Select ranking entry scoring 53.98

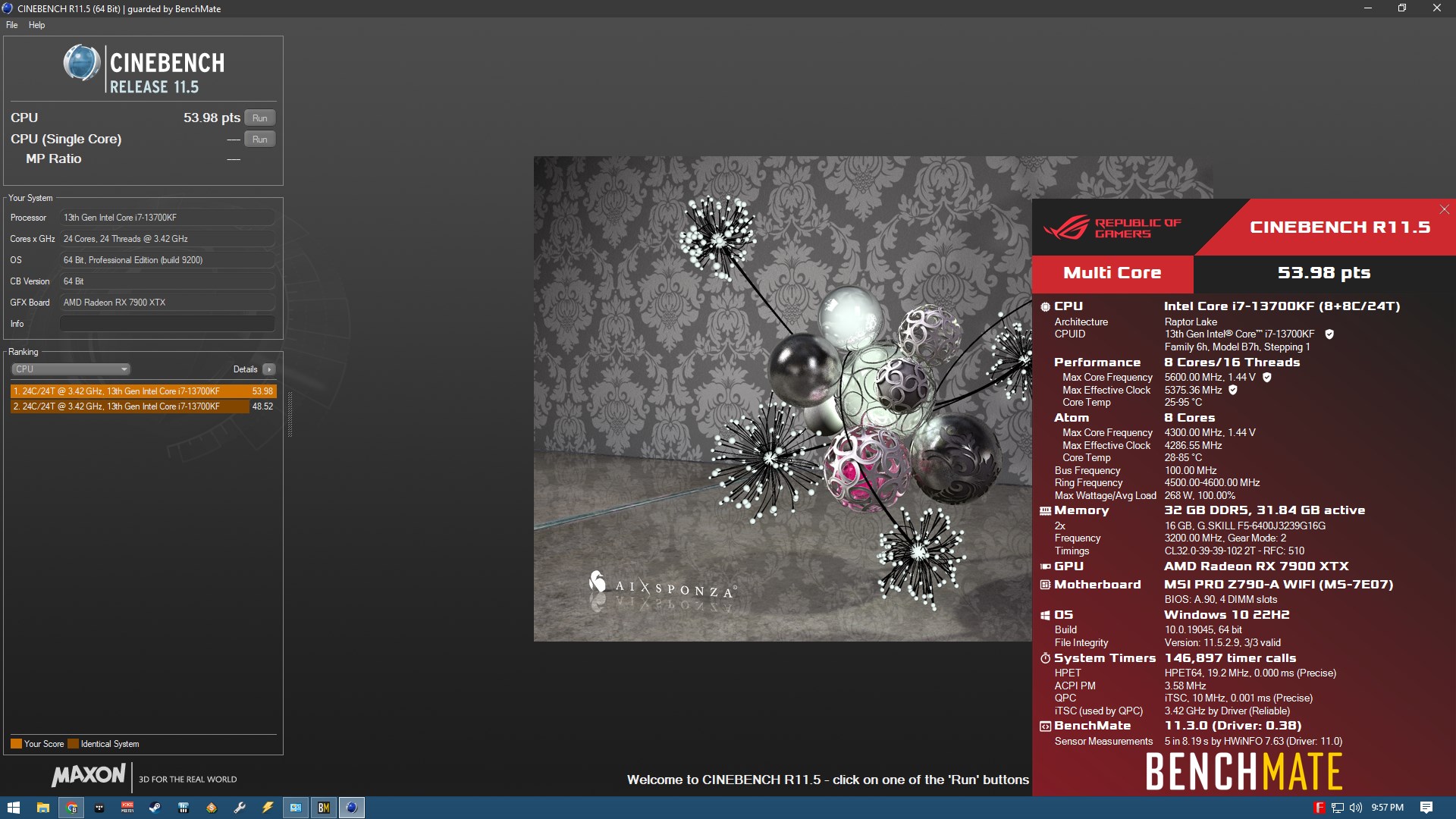tap(143, 391)
